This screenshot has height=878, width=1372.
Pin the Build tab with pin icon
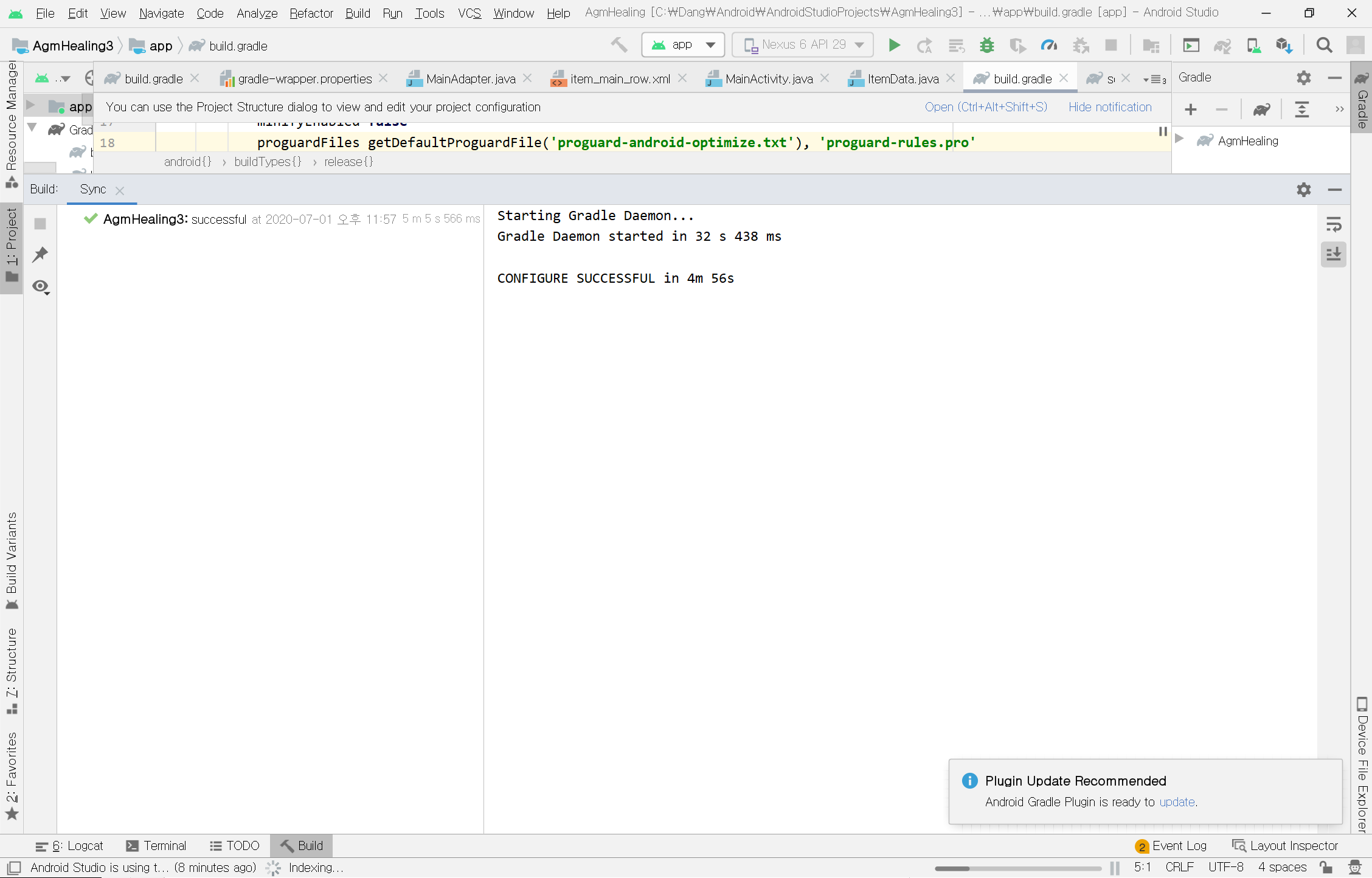click(40, 254)
